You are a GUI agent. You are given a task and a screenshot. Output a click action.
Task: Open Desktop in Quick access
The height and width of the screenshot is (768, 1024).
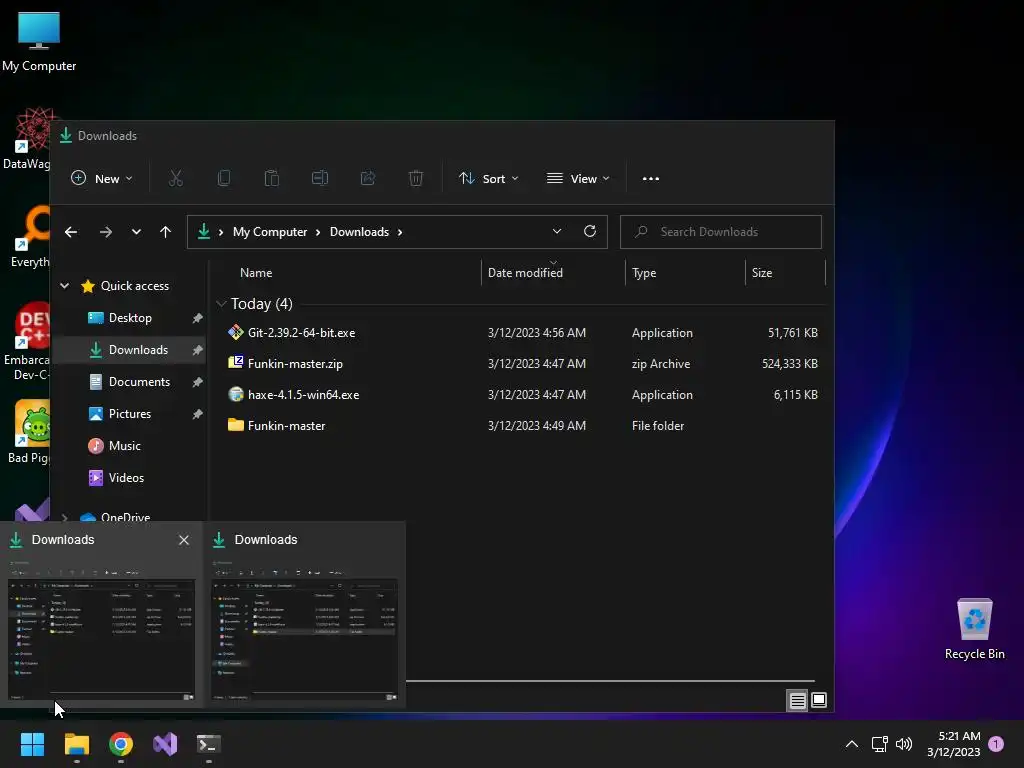(130, 318)
